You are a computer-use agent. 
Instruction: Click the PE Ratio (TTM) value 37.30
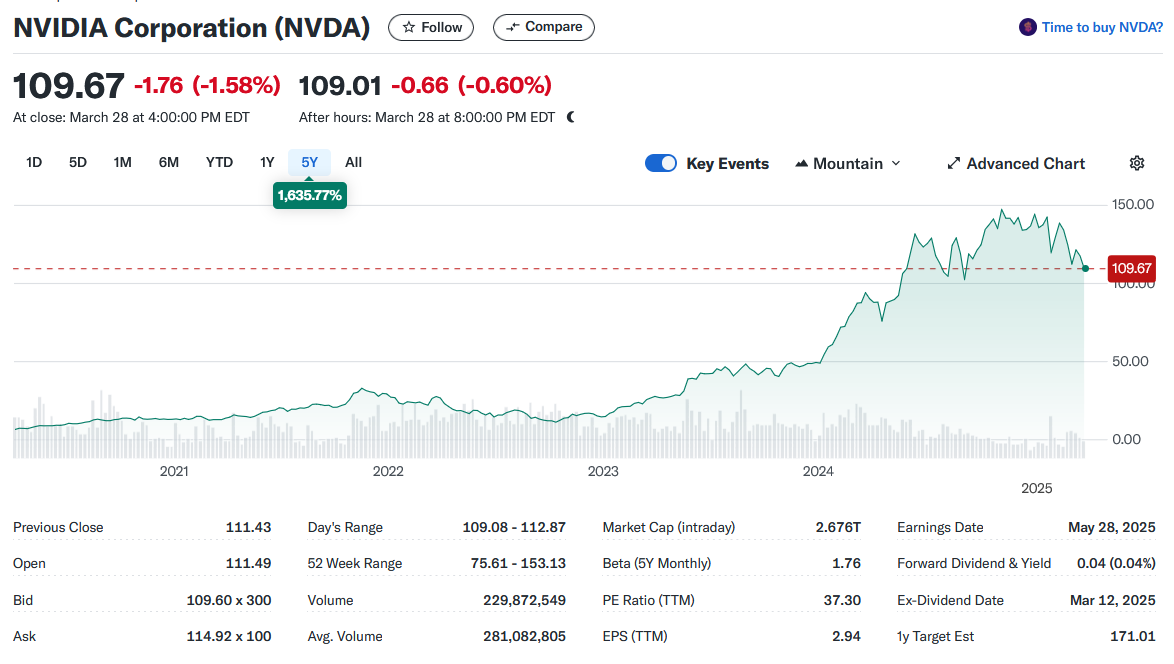coord(842,600)
